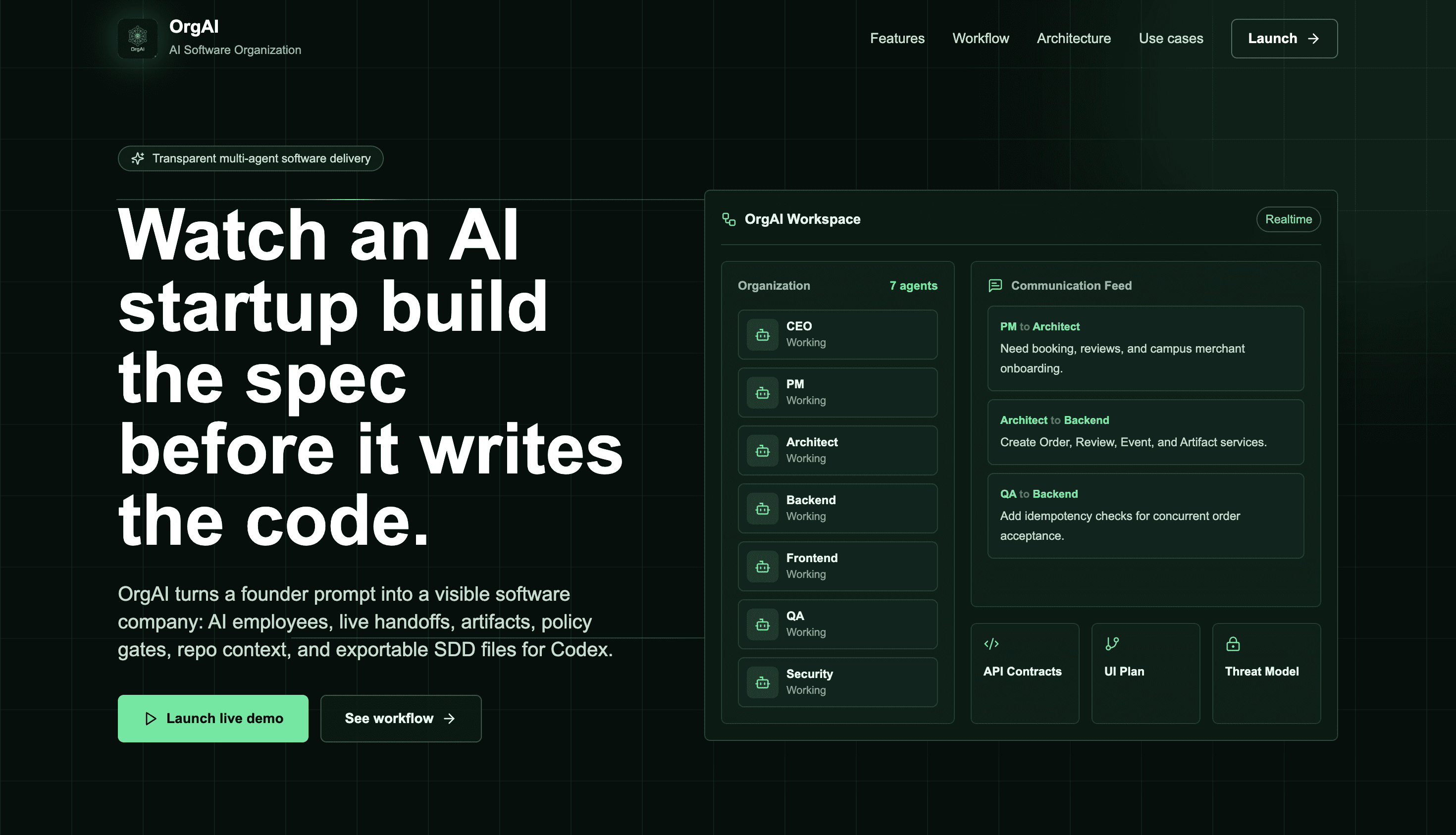Screen dimensions: 1456x835
Task: Click the 'Frontend' agent name
Action: [x=811, y=558]
